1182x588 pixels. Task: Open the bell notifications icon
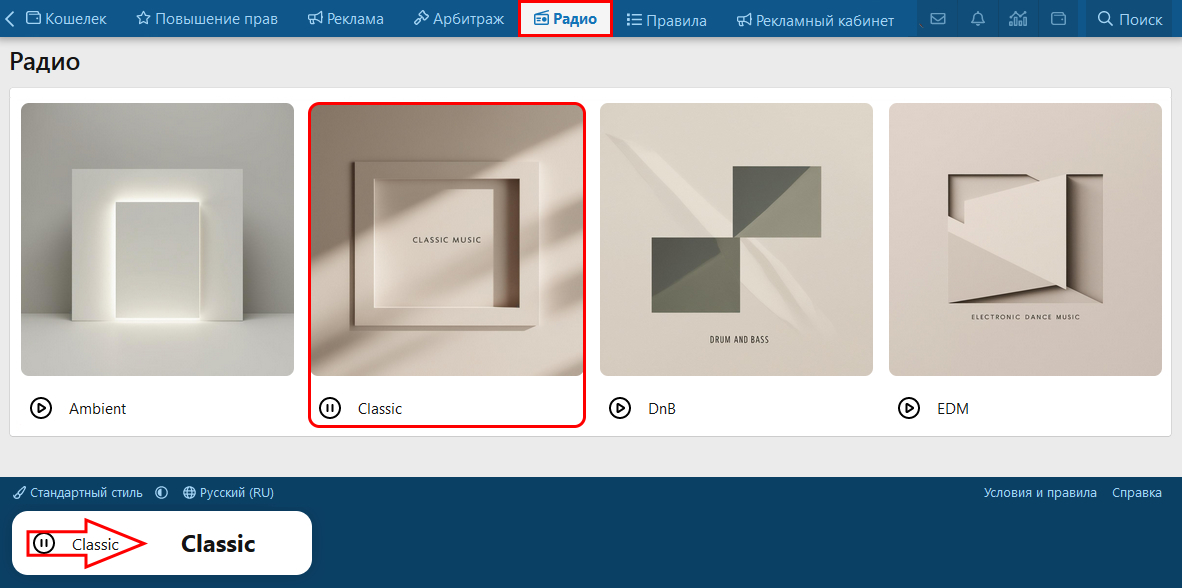pyautogui.click(x=978, y=19)
